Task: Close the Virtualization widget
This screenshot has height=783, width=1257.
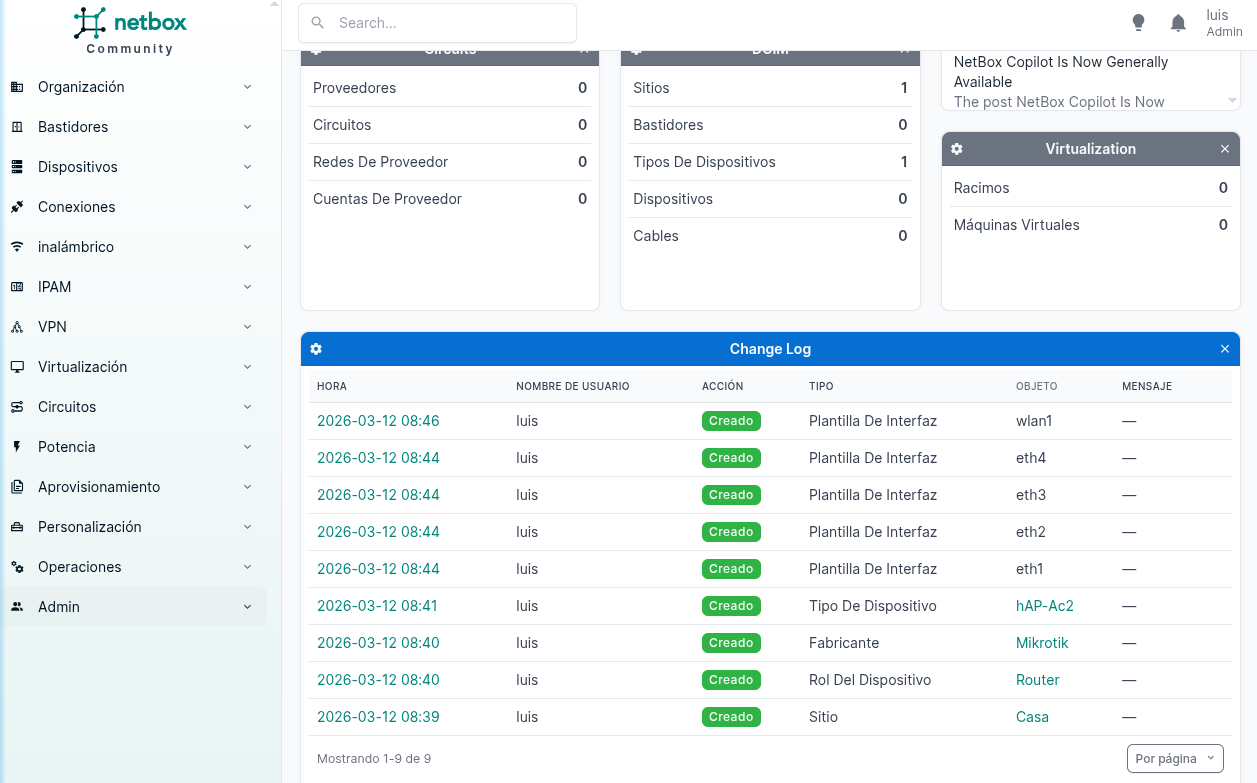Action: (x=1225, y=149)
